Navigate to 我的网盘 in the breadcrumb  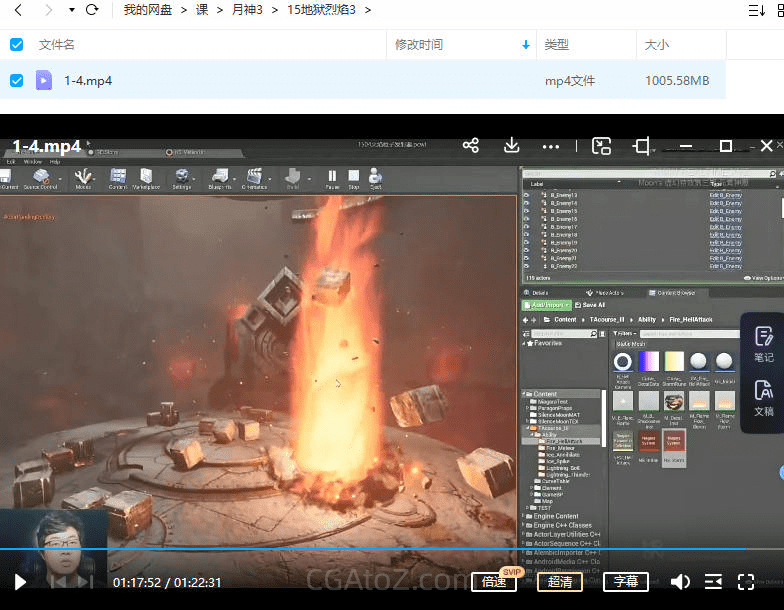(147, 10)
